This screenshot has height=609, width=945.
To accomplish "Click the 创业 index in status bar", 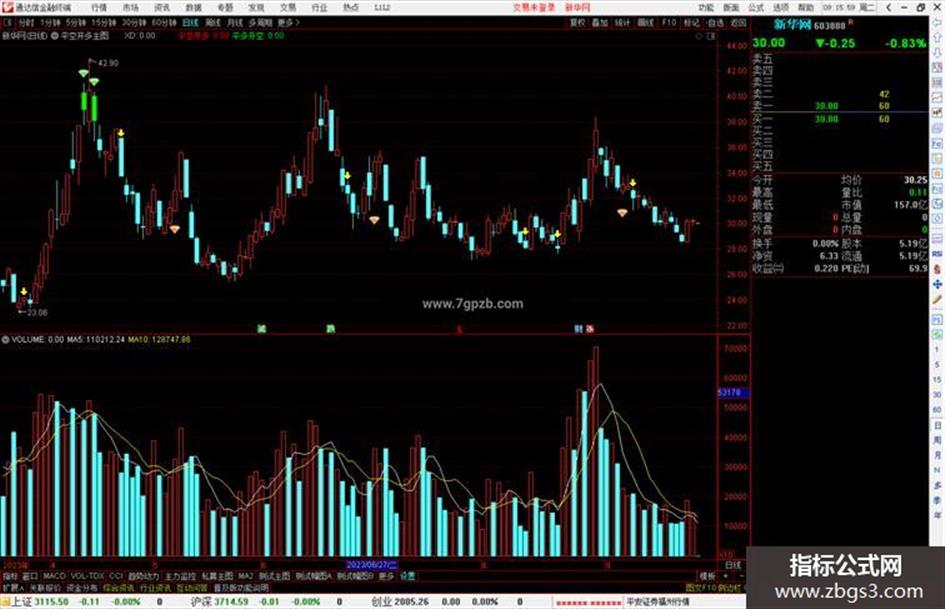I will pos(381,602).
